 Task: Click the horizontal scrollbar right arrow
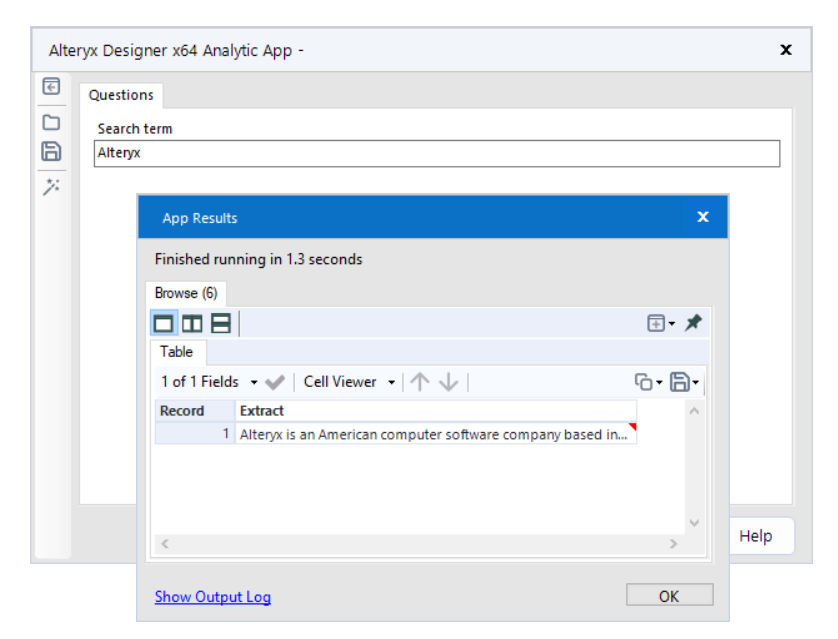(673, 544)
